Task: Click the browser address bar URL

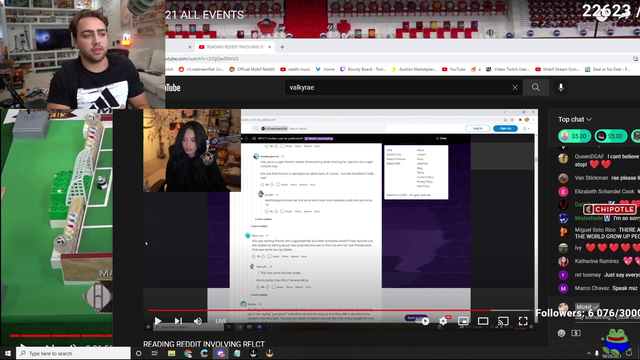Action: click(202, 59)
